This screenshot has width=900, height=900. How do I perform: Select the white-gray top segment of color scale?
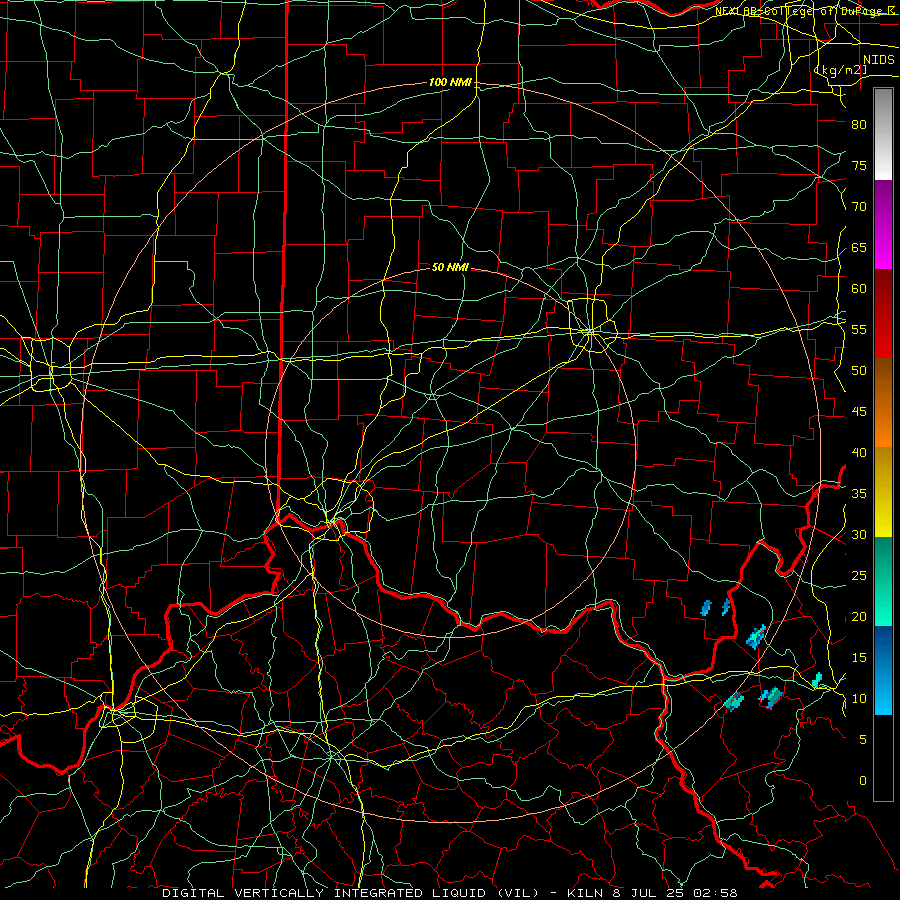coord(883,134)
